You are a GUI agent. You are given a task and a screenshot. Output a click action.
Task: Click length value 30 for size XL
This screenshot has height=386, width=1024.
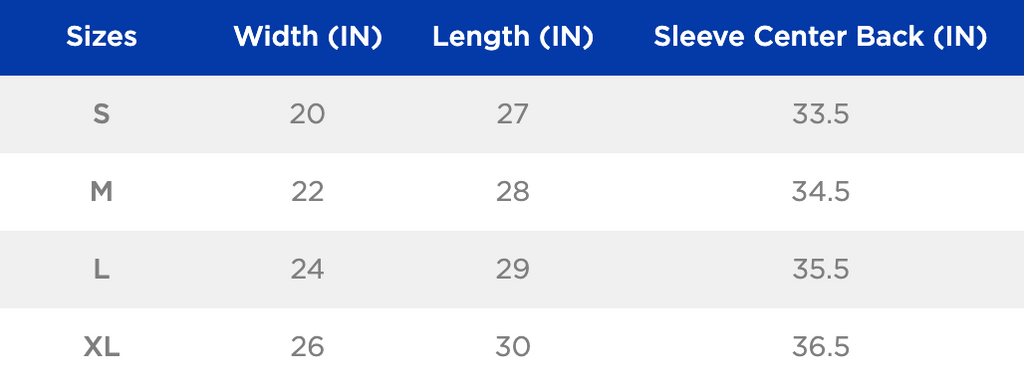tap(513, 347)
